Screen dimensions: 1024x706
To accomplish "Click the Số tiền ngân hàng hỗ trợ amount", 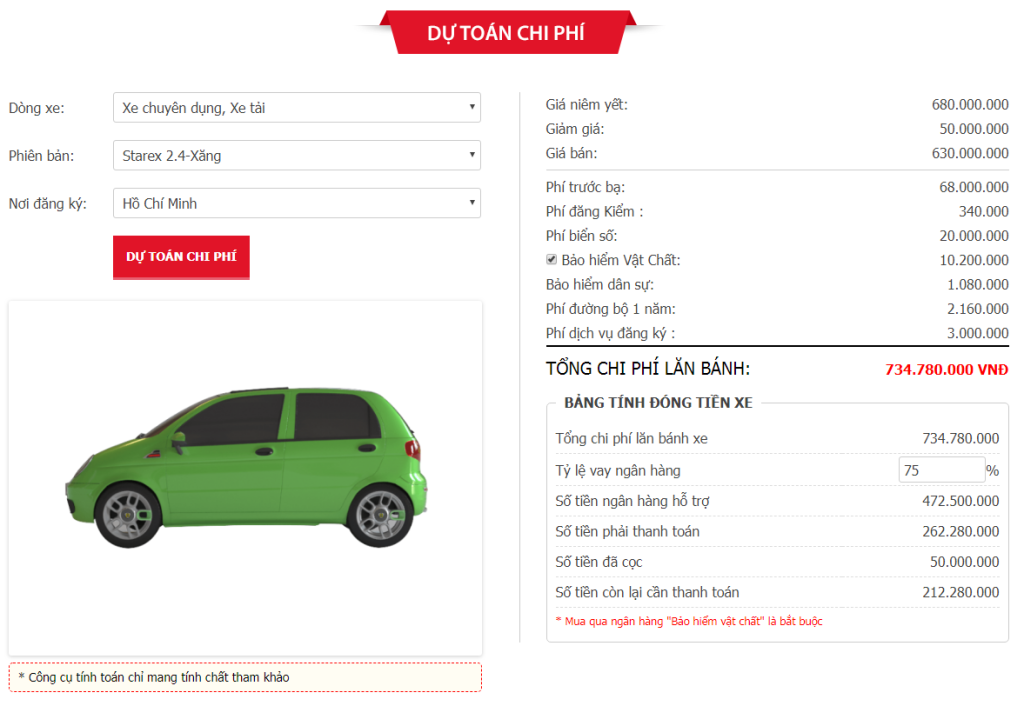I will click(x=961, y=501).
